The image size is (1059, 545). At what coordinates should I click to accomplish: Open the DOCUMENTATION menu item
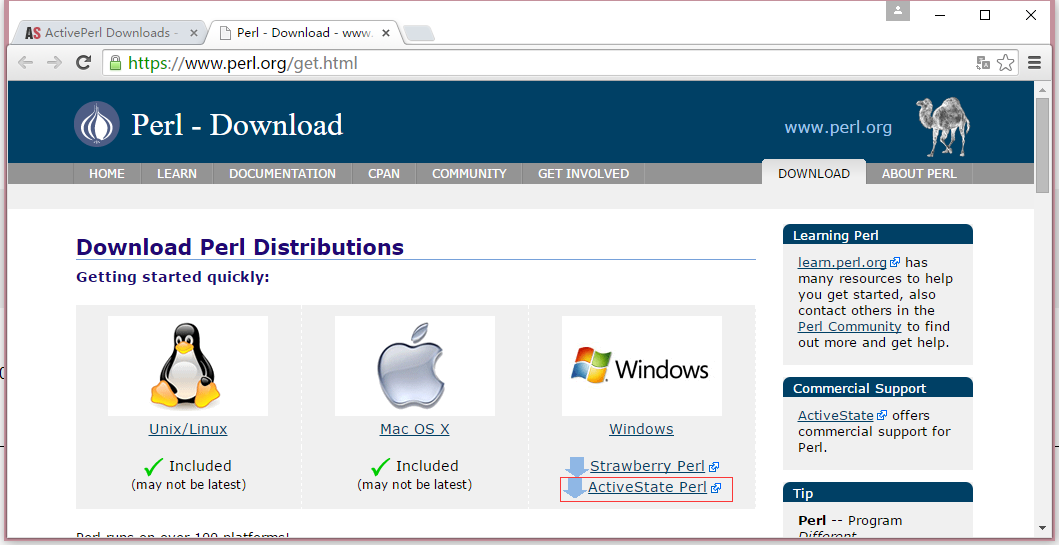[x=282, y=174]
